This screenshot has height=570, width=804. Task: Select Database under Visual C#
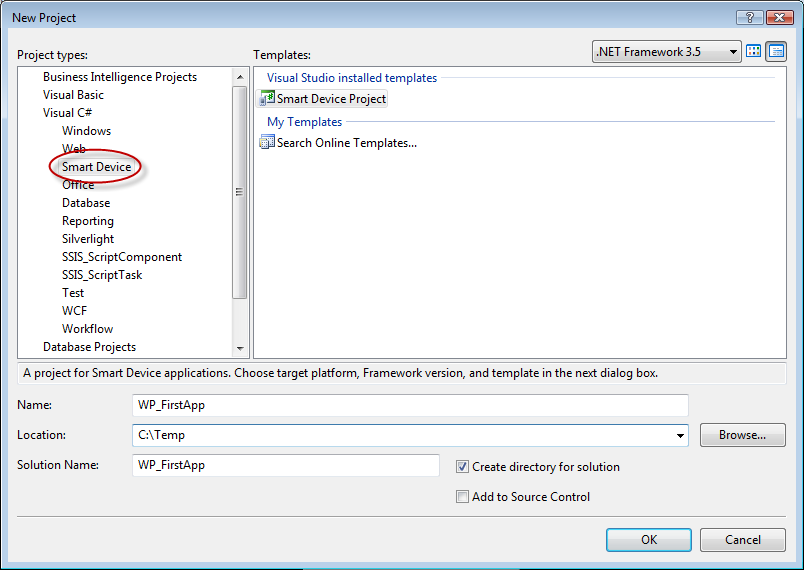click(86, 203)
